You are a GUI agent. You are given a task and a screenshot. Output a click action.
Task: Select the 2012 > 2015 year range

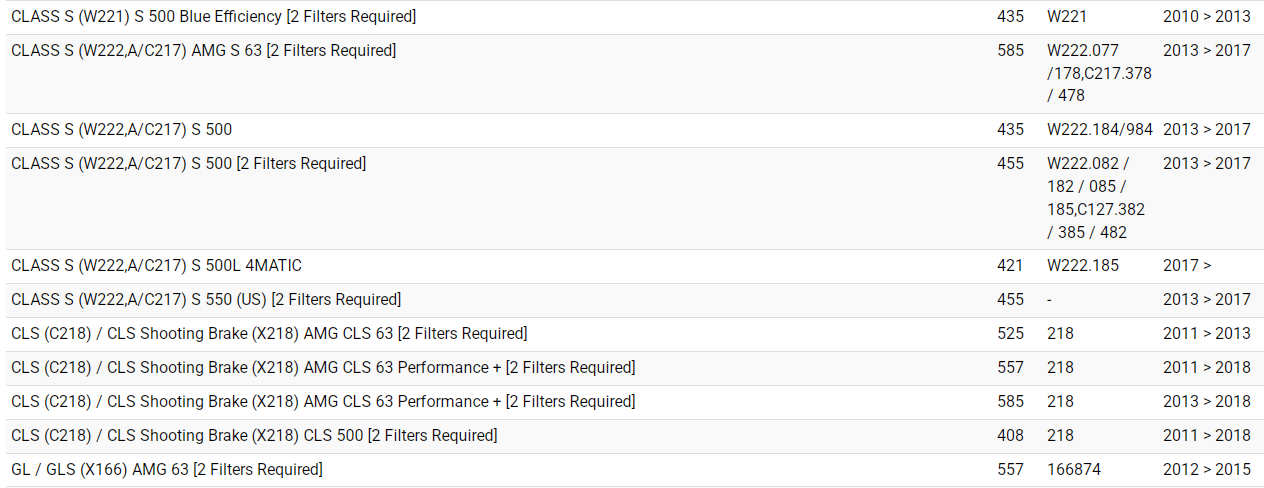click(x=1206, y=470)
